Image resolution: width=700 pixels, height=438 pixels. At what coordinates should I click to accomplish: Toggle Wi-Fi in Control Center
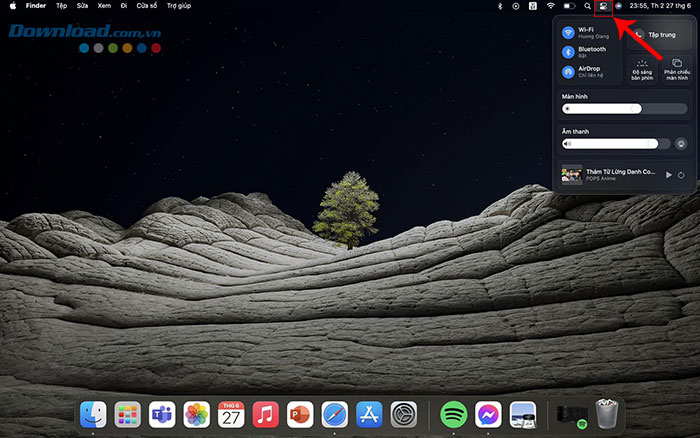(568, 32)
